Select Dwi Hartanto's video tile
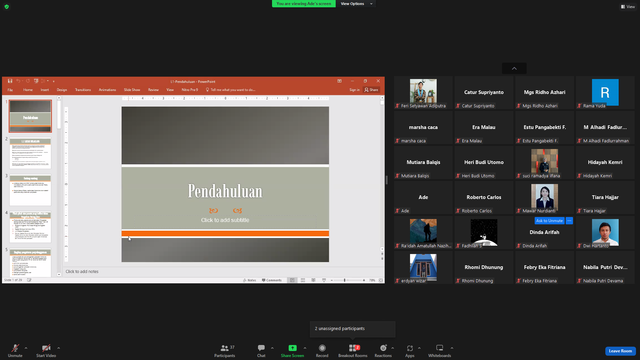640x360 pixels. click(x=605, y=233)
